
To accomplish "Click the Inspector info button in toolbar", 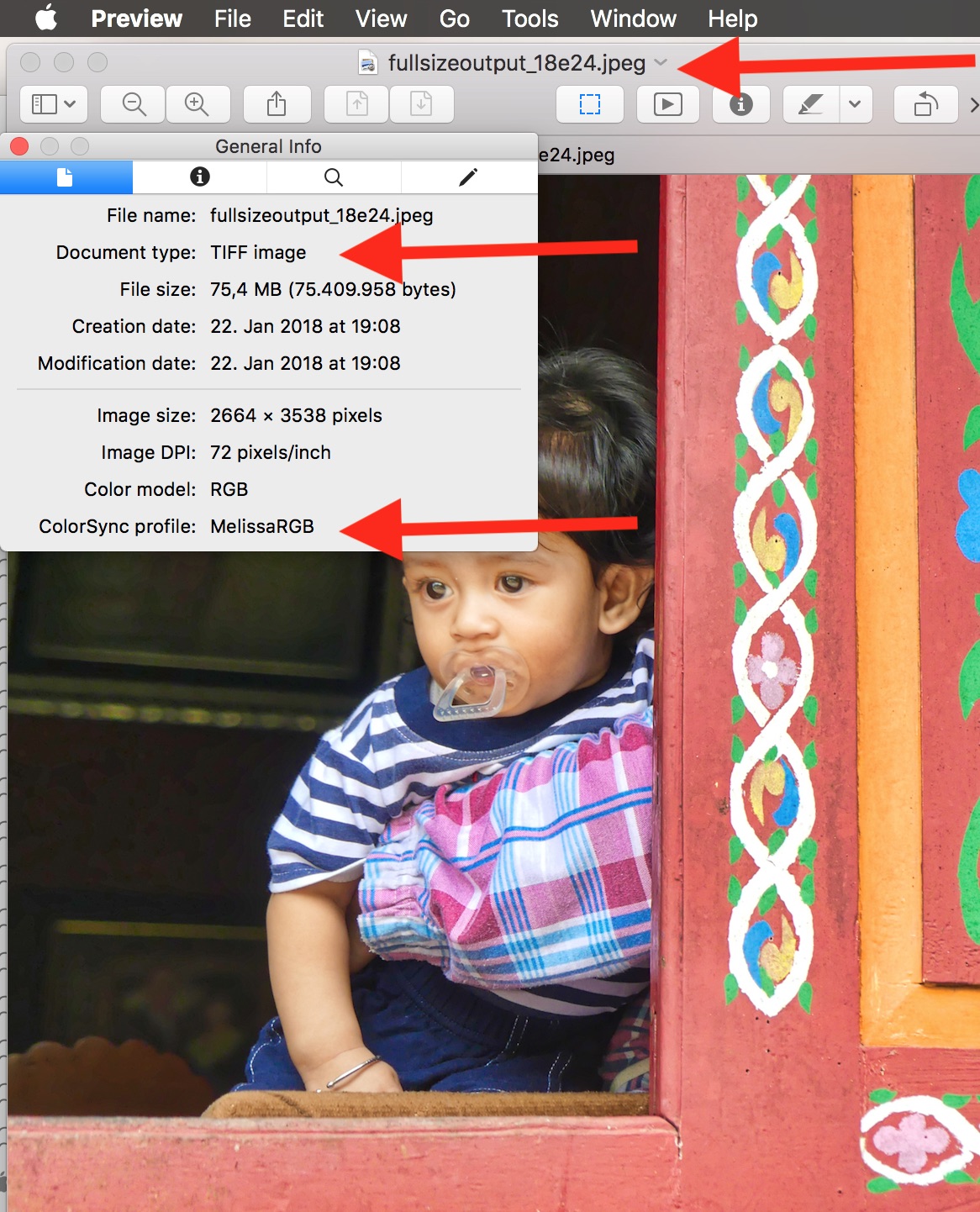I will point(740,104).
